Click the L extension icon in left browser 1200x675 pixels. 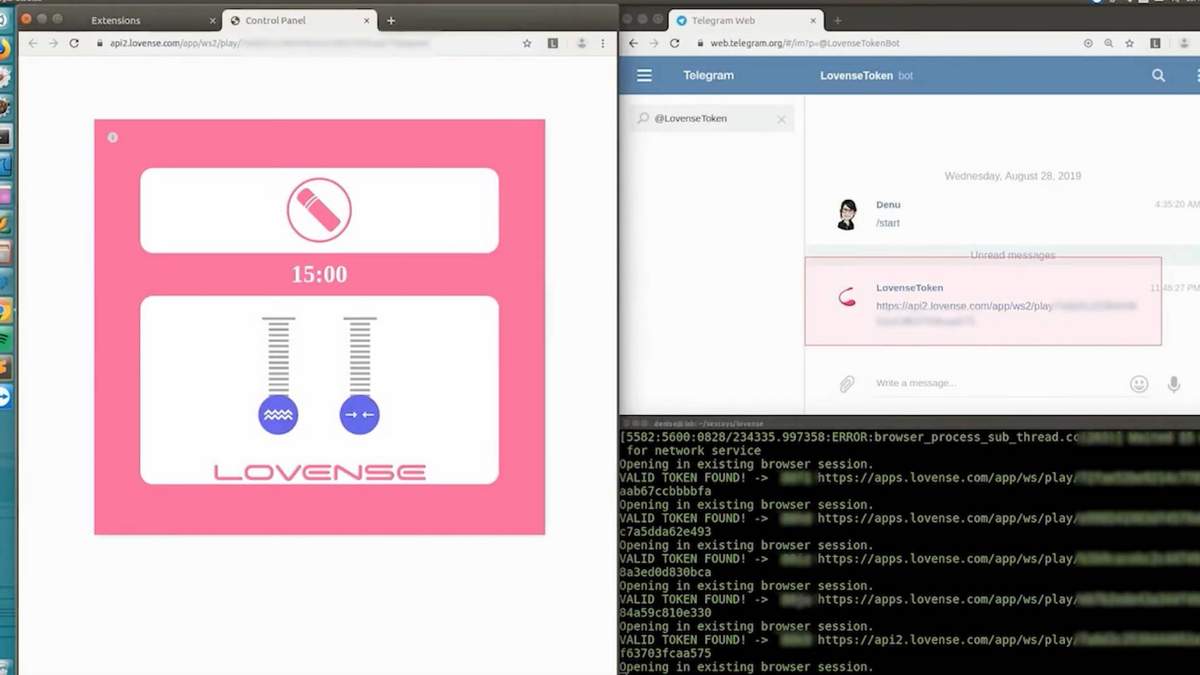553,43
